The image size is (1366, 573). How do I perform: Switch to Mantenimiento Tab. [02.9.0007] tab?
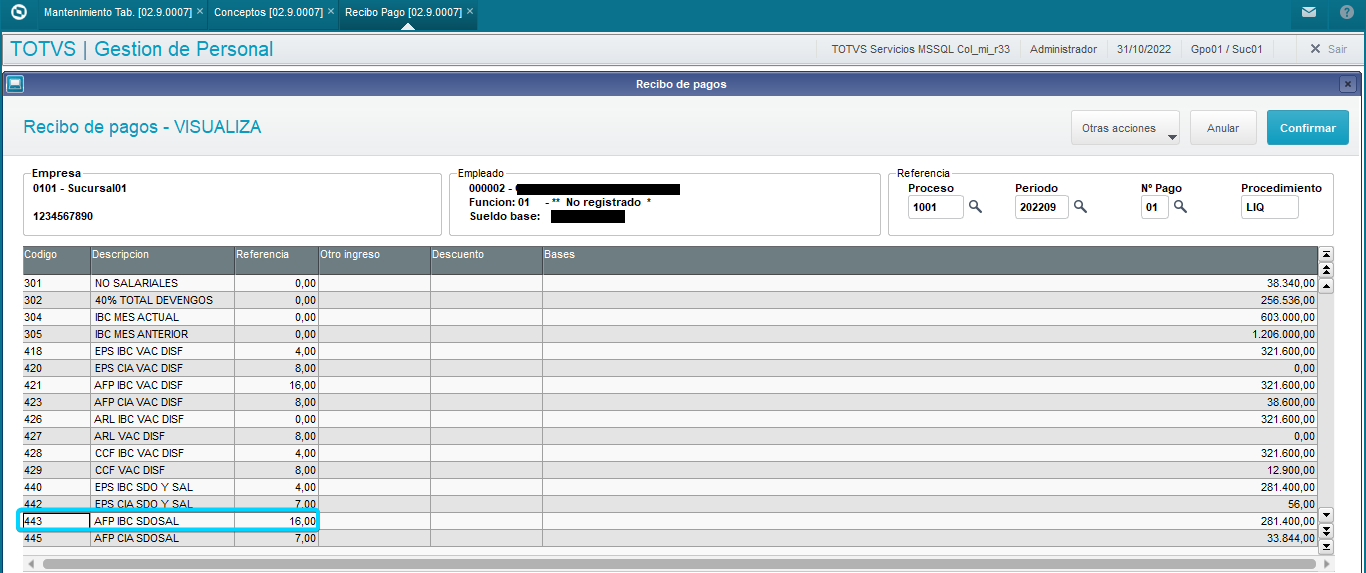[118, 12]
